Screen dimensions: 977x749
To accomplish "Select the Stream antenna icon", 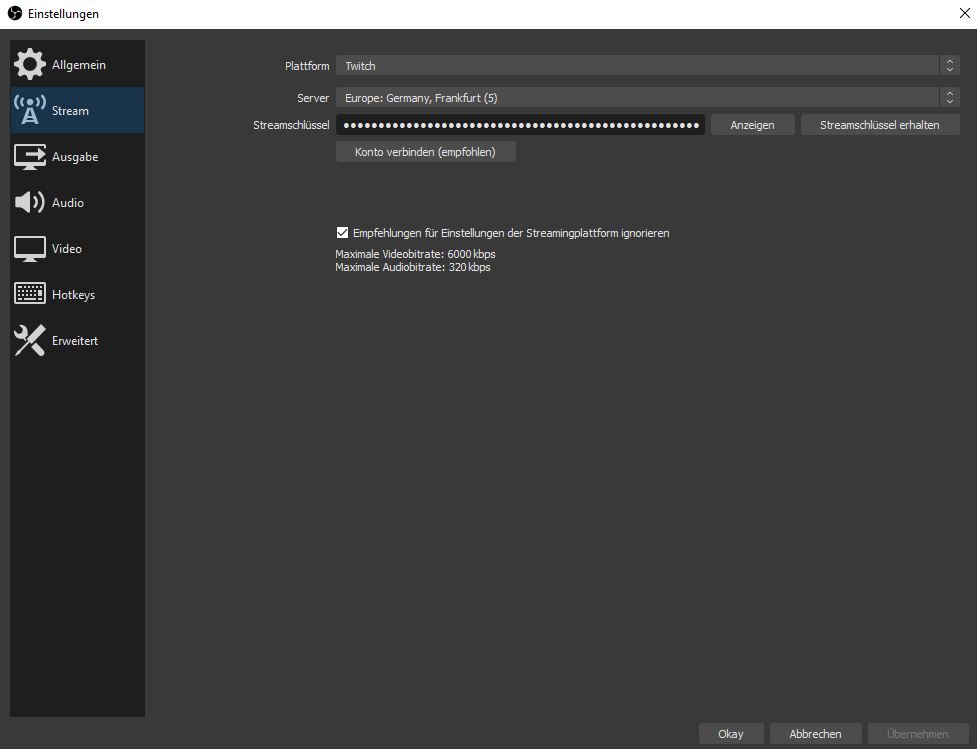I will point(30,111).
